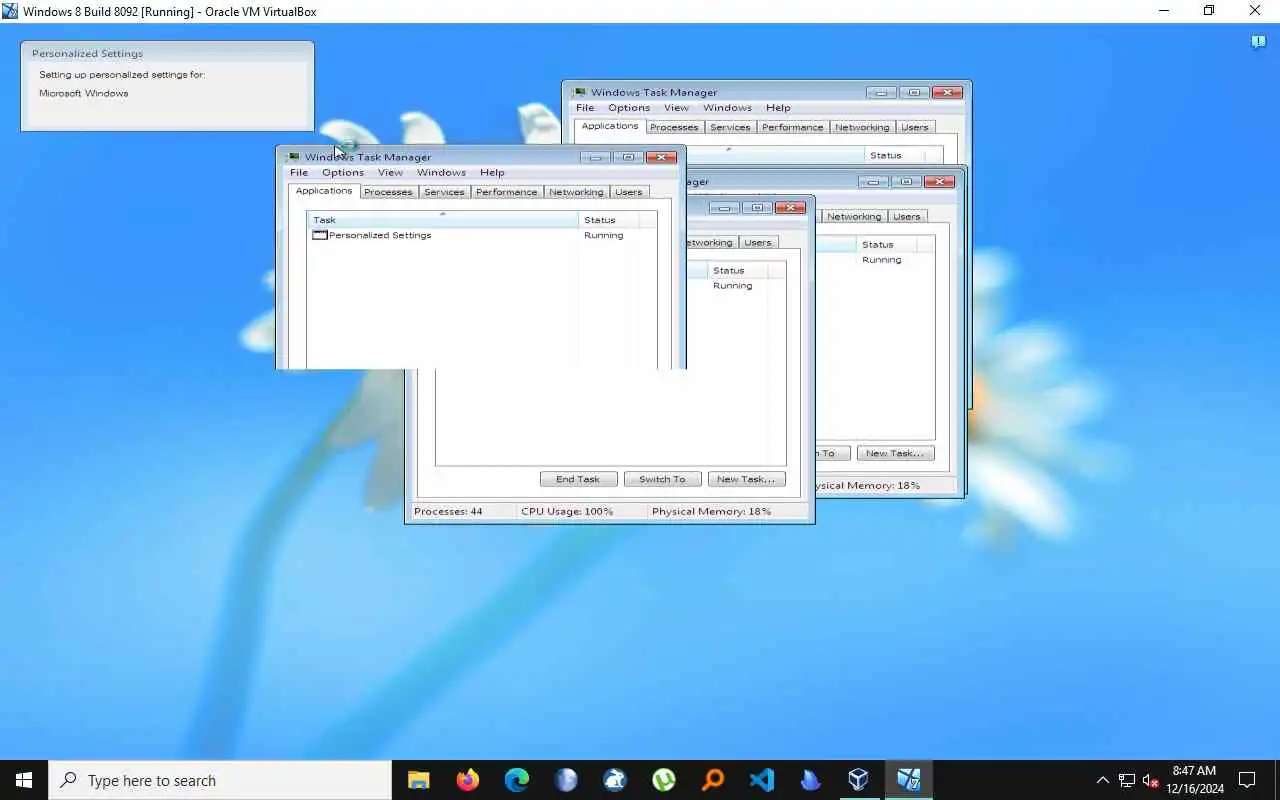Click Running status in frontmost Task Manager
Screen dimensions: 1280x800
pyautogui.click(x=603, y=235)
